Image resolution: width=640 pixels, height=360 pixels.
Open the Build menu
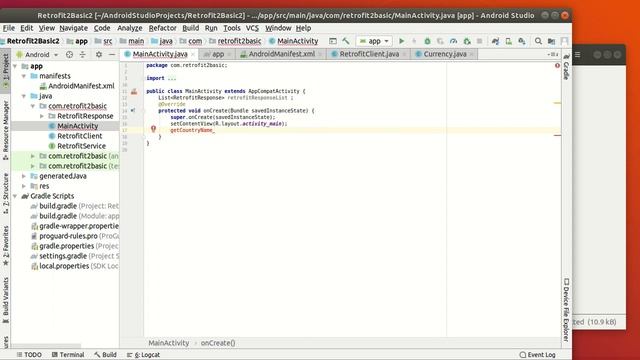tap(190, 28)
